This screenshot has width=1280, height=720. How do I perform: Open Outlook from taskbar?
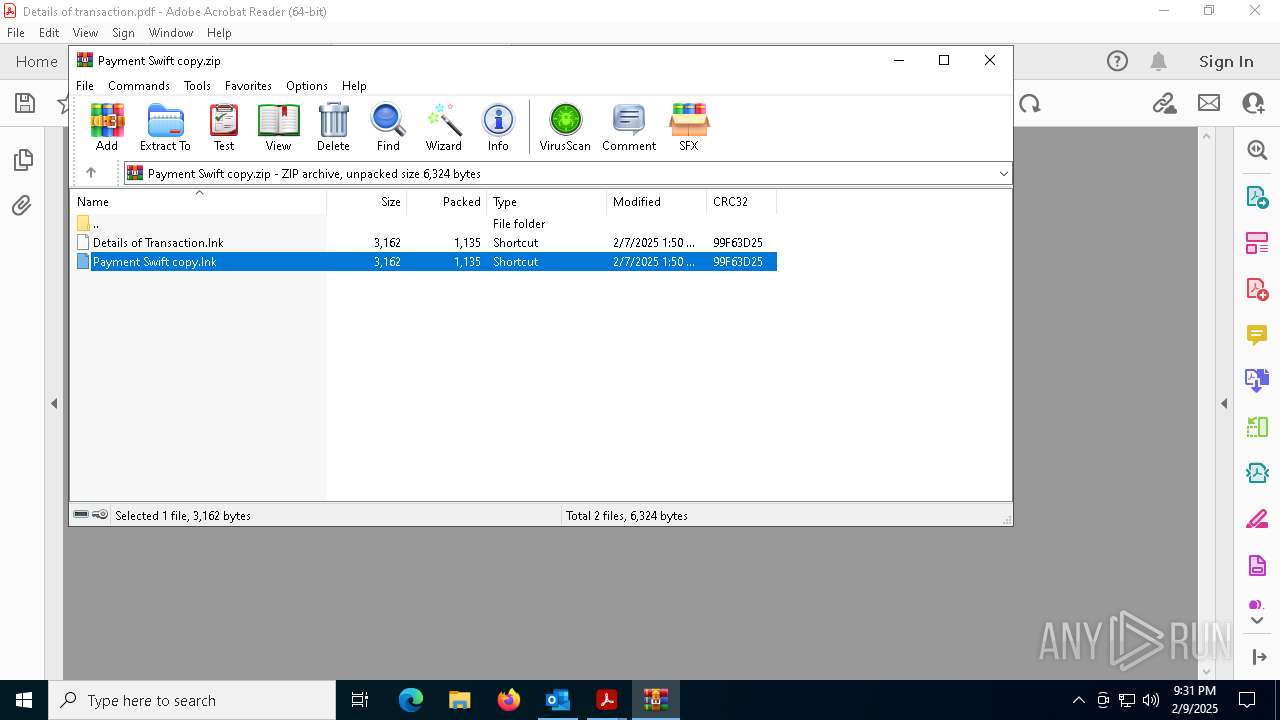(x=558, y=700)
